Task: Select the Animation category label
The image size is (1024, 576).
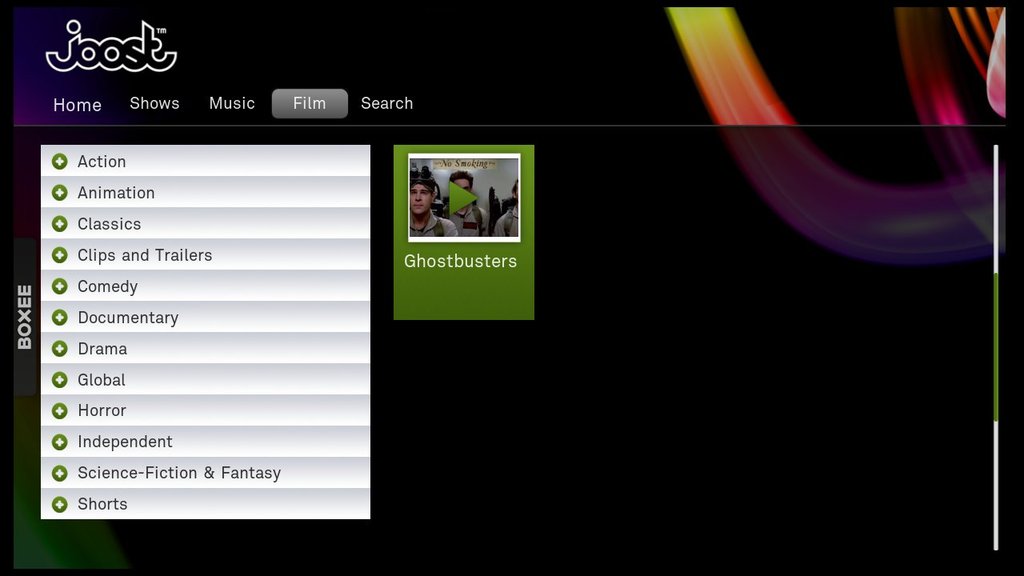Action: pyautogui.click(x=116, y=193)
